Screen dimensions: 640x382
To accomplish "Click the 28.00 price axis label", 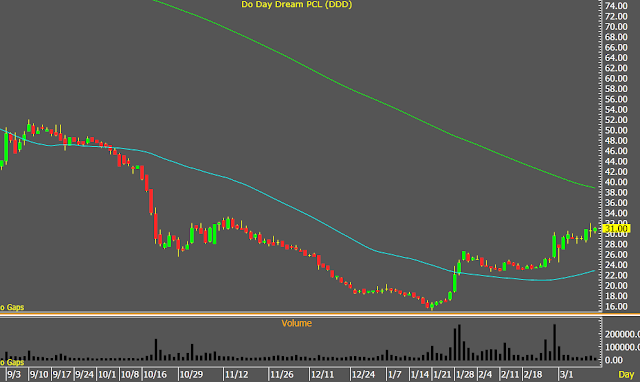I will point(616,244).
